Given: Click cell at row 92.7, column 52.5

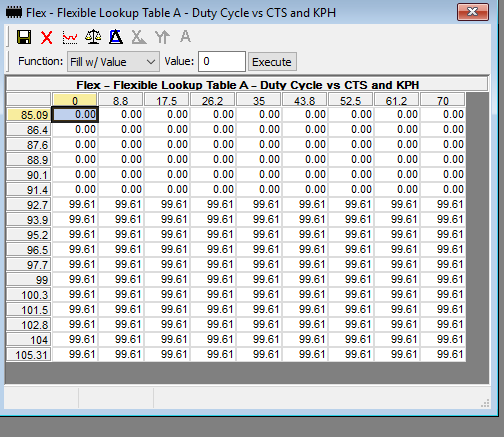Looking at the screenshot, I should pos(351,204).
